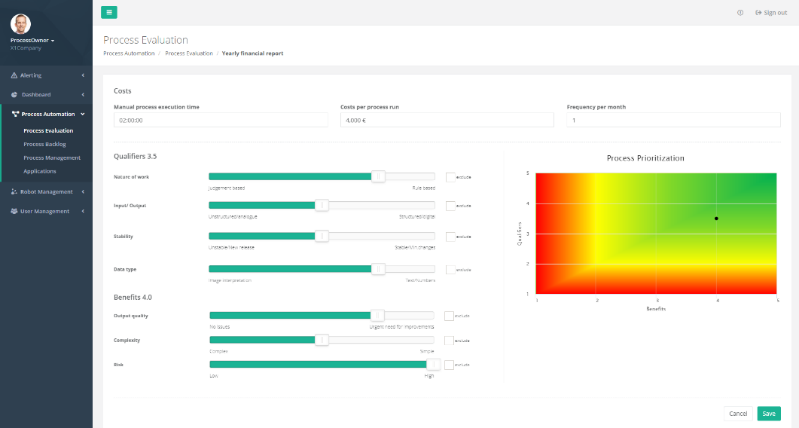Click the Process Automation flow icon

14,114
